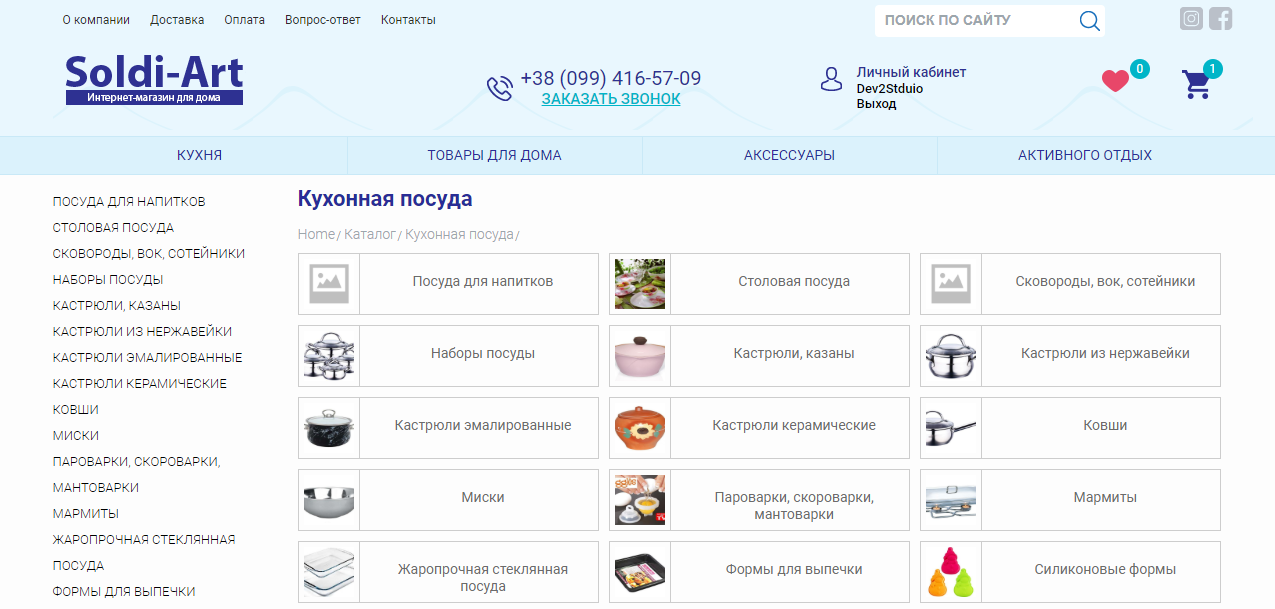
Task: Click the Жаропрочная стеклянная посуда thumbnail
Action: (328, 570)
